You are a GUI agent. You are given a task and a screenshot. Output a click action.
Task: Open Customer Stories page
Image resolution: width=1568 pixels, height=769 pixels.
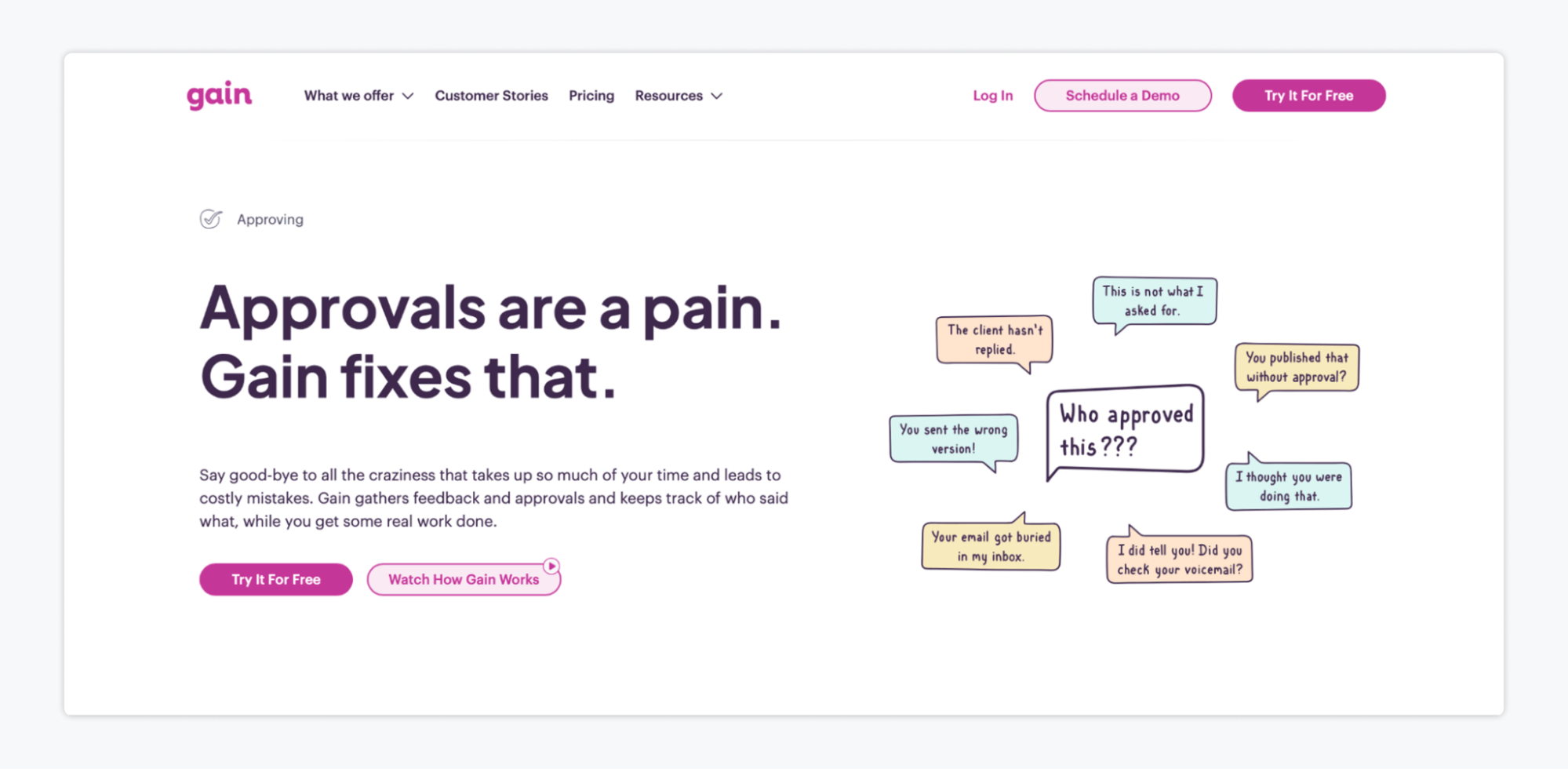click(x=491, y=96)
